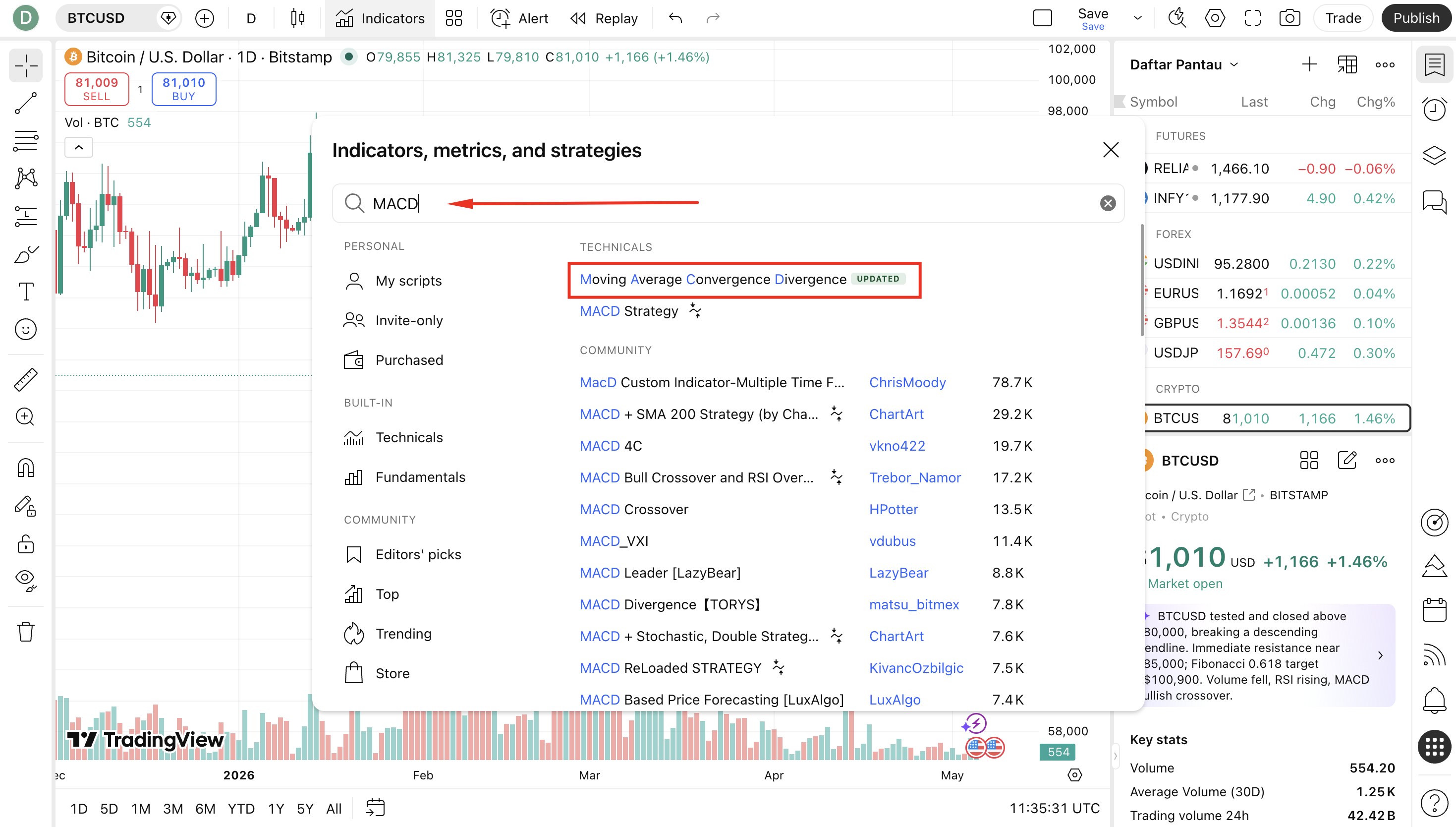This screenshot has height=827, width=1456.
Task: Open the chart type candlestick selector
Action: pos(297,18)
